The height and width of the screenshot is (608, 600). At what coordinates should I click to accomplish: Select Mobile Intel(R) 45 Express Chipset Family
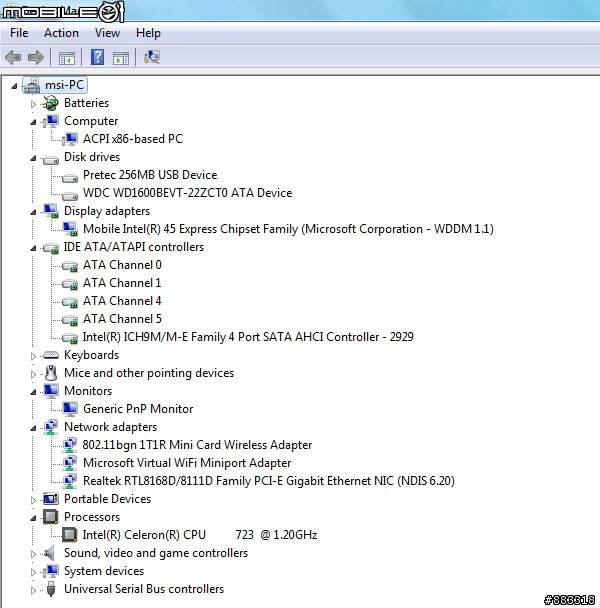288,229
